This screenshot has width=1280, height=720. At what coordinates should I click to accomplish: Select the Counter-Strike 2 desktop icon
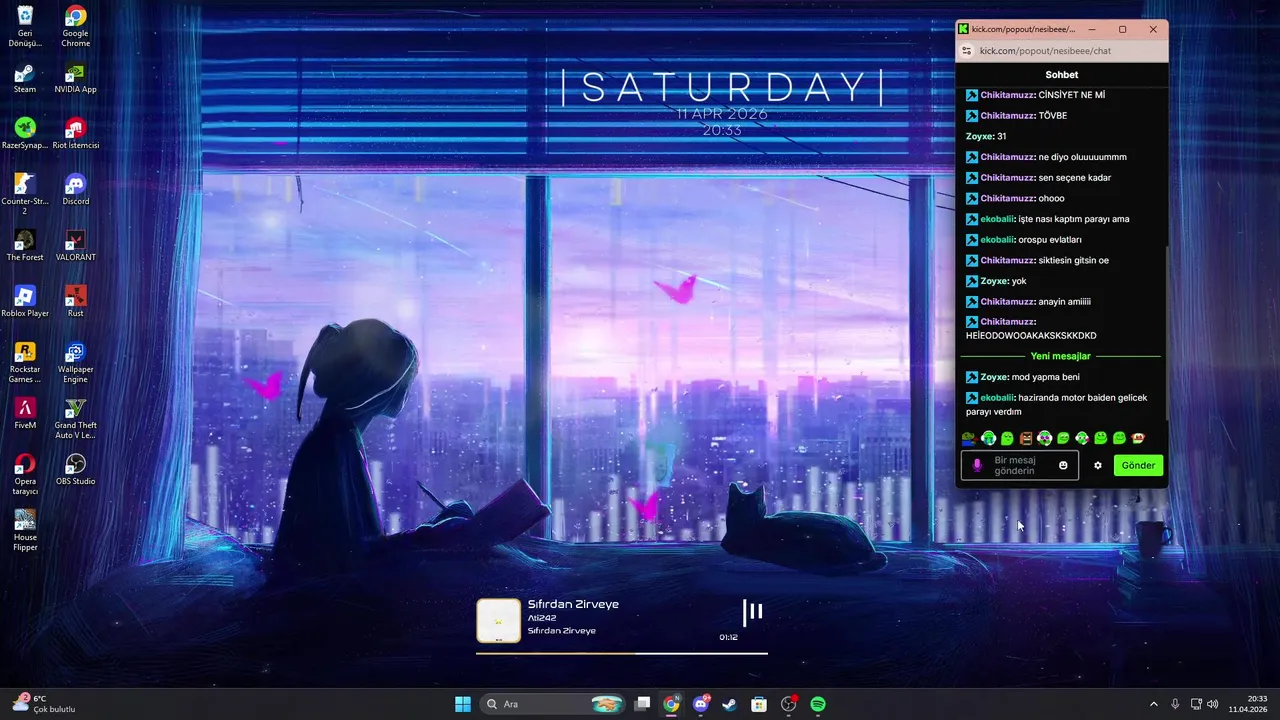[25, 194]
